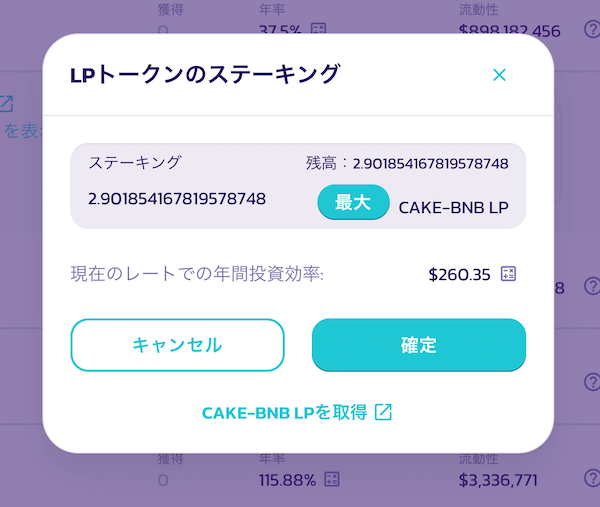This screenshot has height=507, width=600.
Task: Click the external-link icon behind dialog's left edge
Action: pyautogui.click(x=7, y=104)
